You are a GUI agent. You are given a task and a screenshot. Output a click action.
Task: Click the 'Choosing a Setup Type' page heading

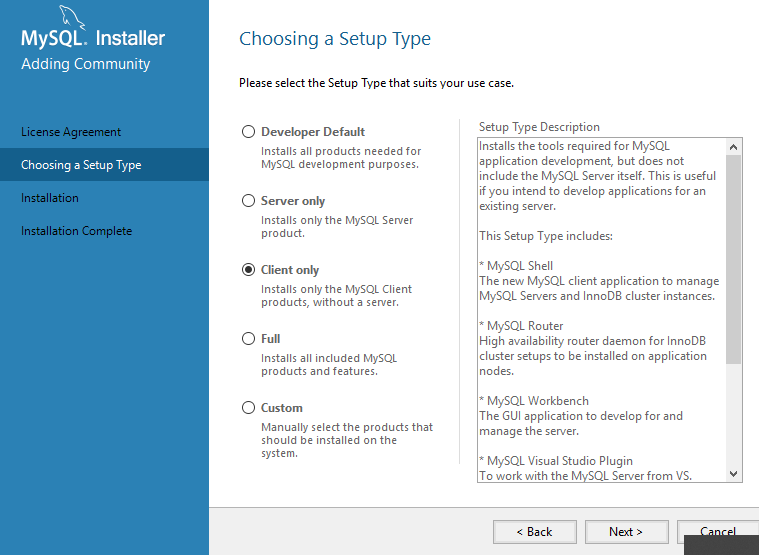[x=335, y=39]
